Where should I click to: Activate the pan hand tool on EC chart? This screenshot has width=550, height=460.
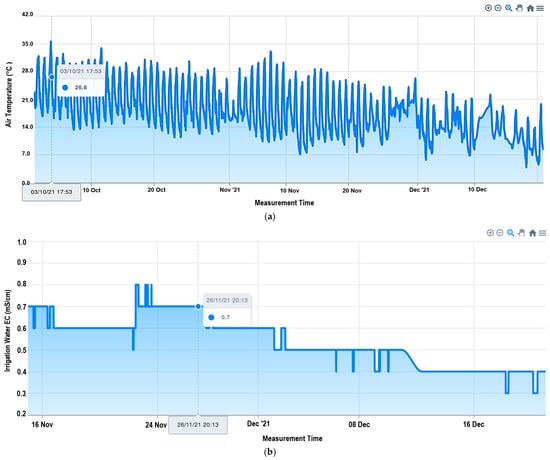pyautogui.click(x=522, y=233)
